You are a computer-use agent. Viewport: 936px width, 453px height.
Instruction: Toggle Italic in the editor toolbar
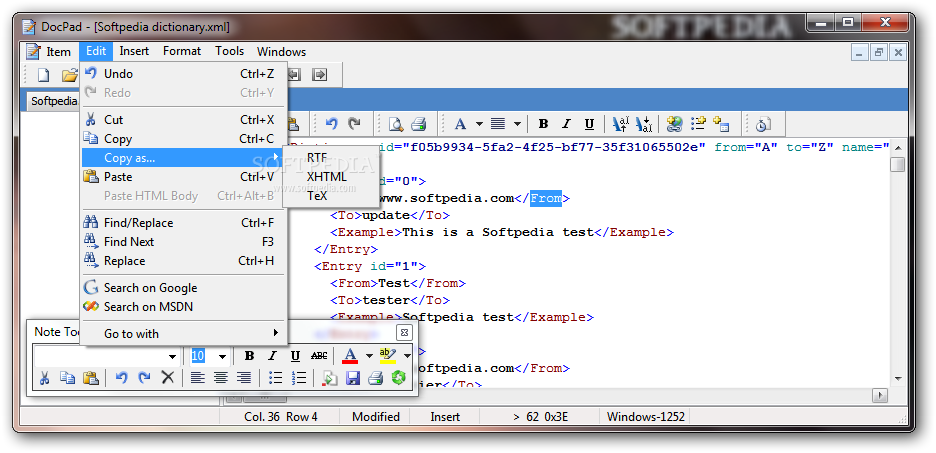tap(566, 124)
